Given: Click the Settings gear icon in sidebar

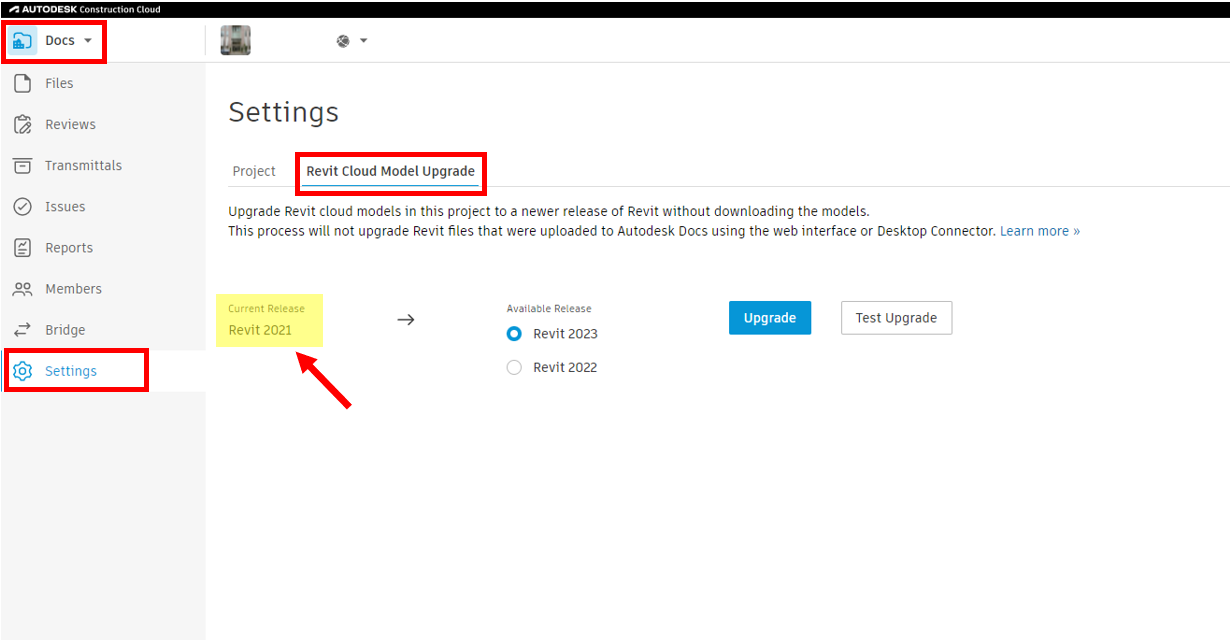Looking at the screenshot, I should pos(22,370).
